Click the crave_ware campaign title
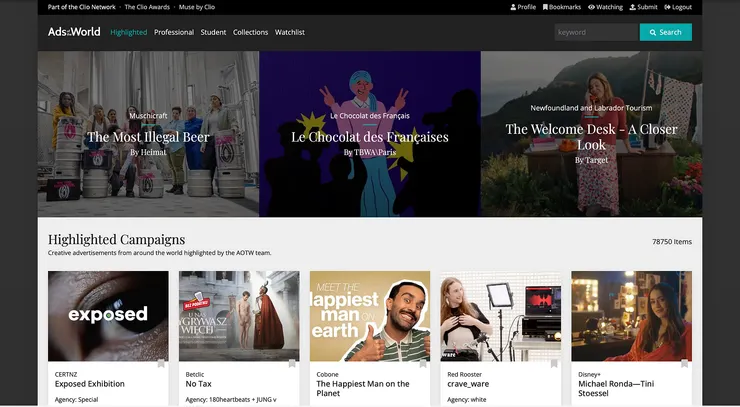The image size is (740, 407). pos(468,384)
